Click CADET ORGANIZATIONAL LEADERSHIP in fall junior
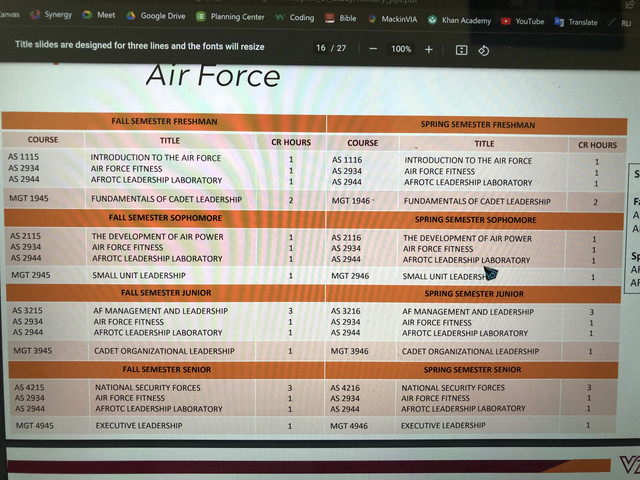This screenshot has width=640, height=480. (164, 351)
